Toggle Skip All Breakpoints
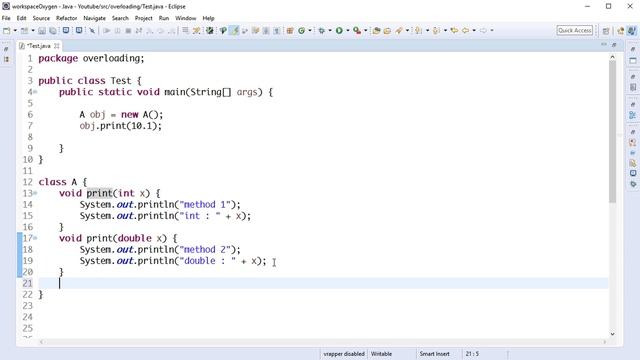 [x=92, y=31]
